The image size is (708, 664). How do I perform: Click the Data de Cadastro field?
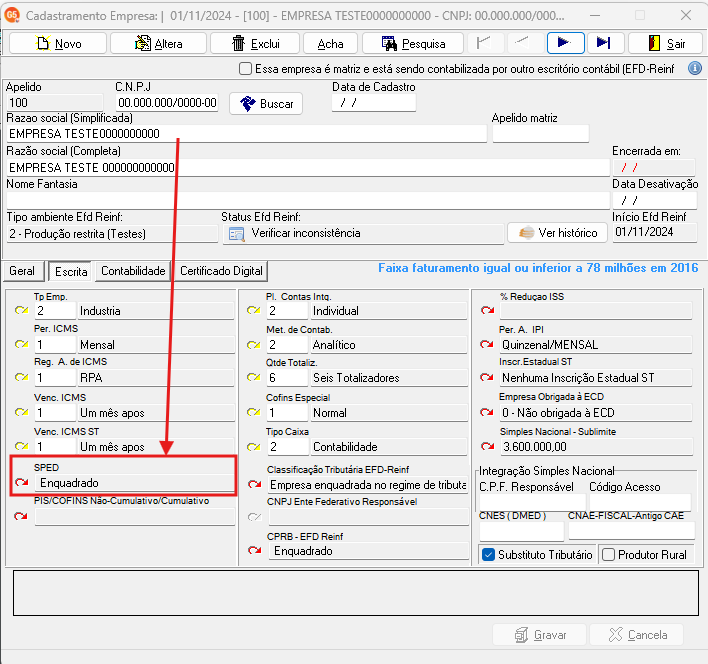point(373,103)
